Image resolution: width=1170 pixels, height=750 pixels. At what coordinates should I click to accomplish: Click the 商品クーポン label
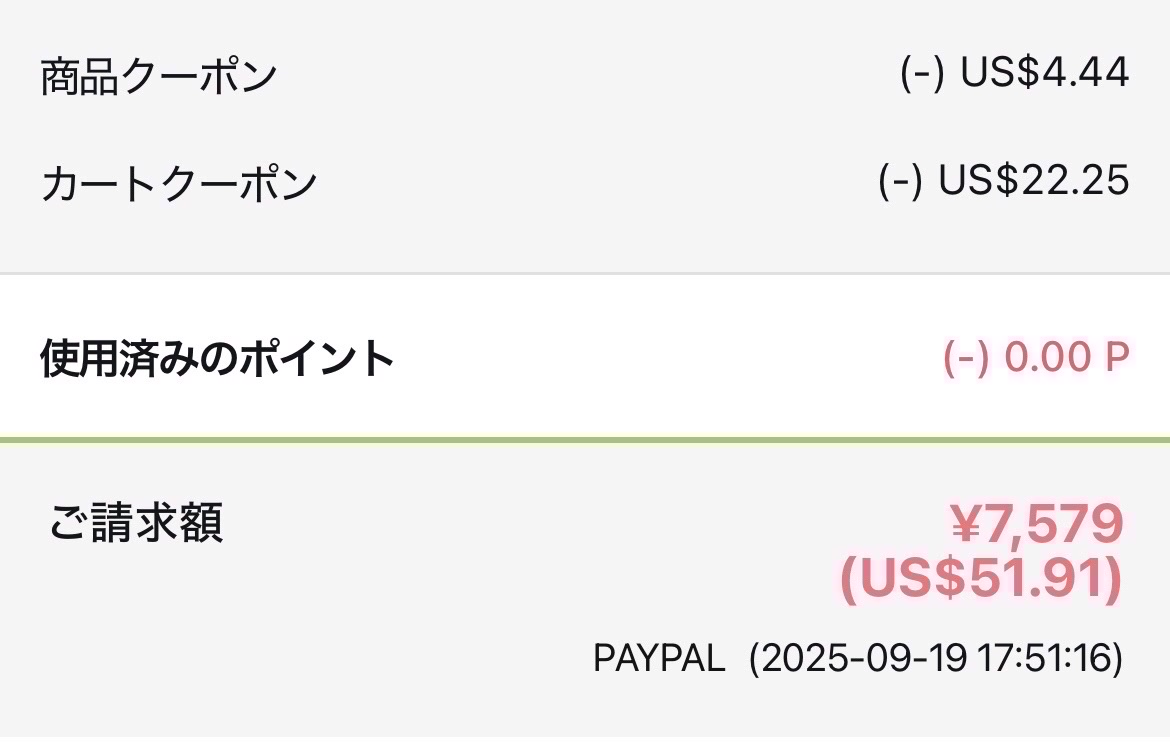158,78
